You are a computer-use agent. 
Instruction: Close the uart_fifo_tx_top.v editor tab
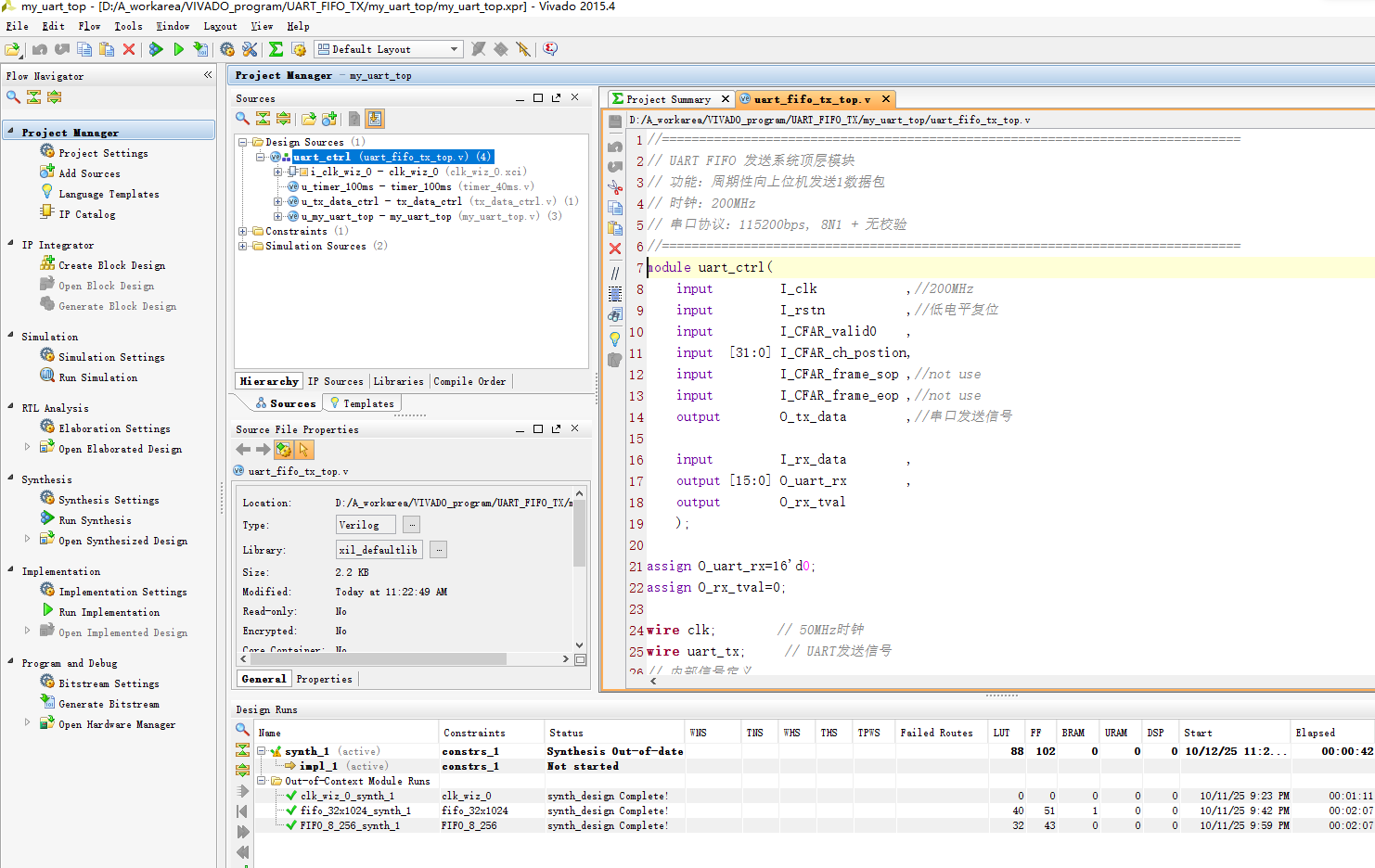pyautogui.click(x=886, y=99)
